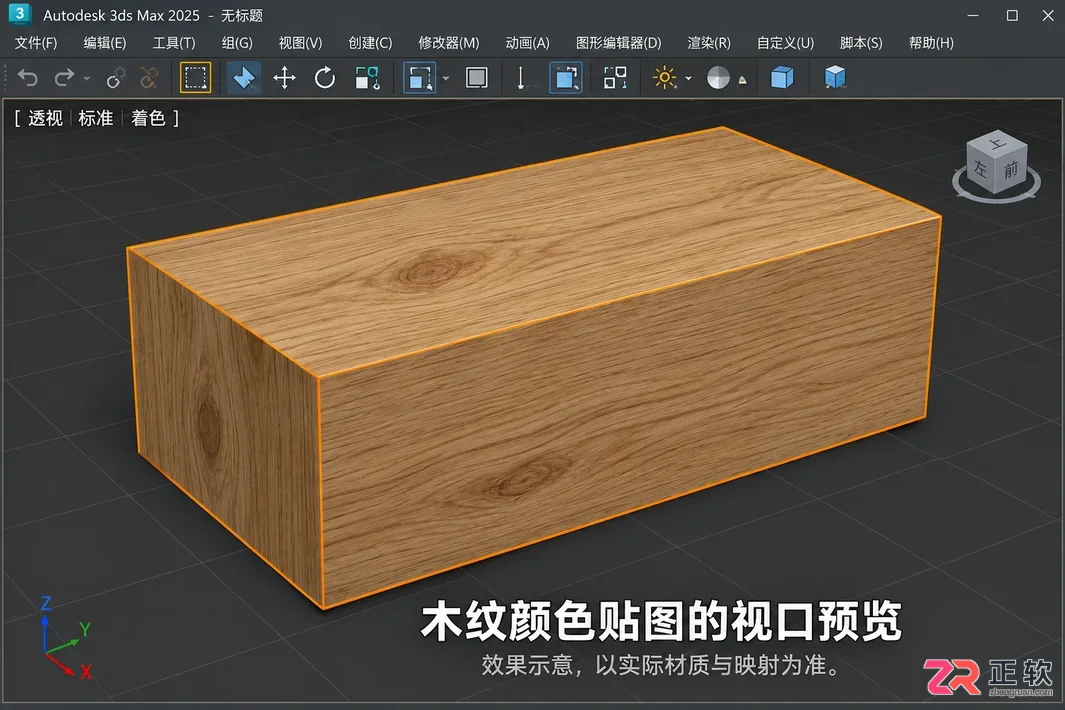Open the 帮助(H) menu

931,43
